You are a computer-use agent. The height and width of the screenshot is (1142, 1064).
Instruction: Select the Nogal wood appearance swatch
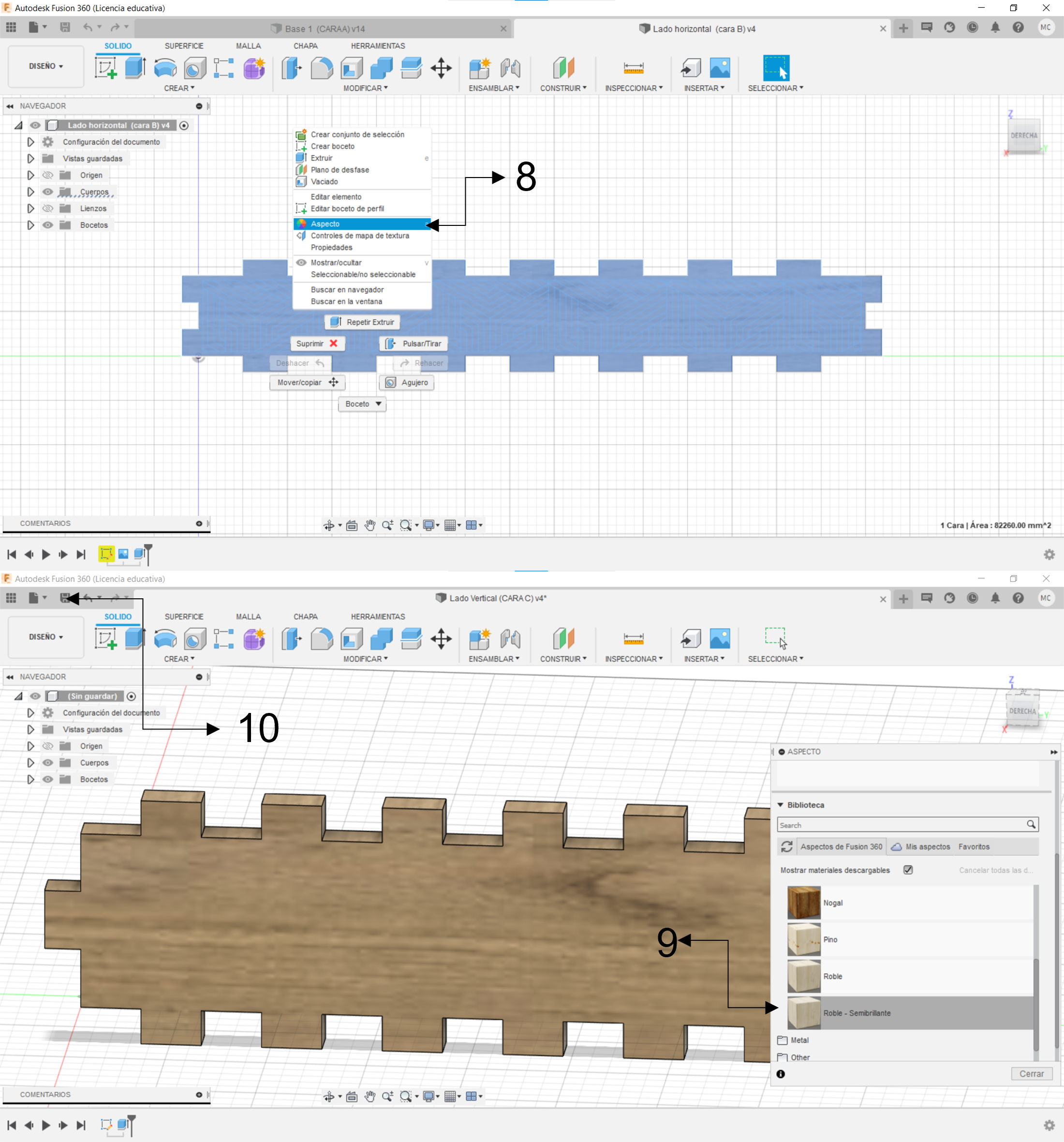804,903
